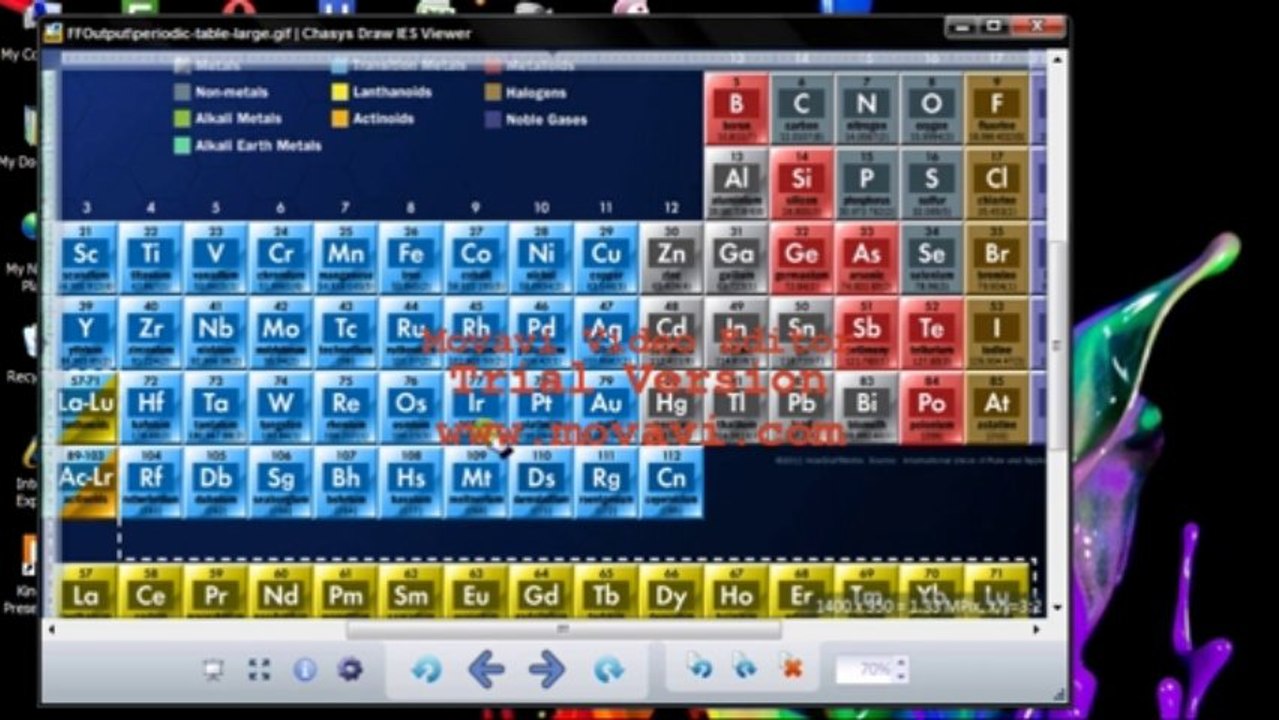Screen dimensions: 1279x720
Task: Click the Antimony element tile Sb
Action: click(866, 333)
